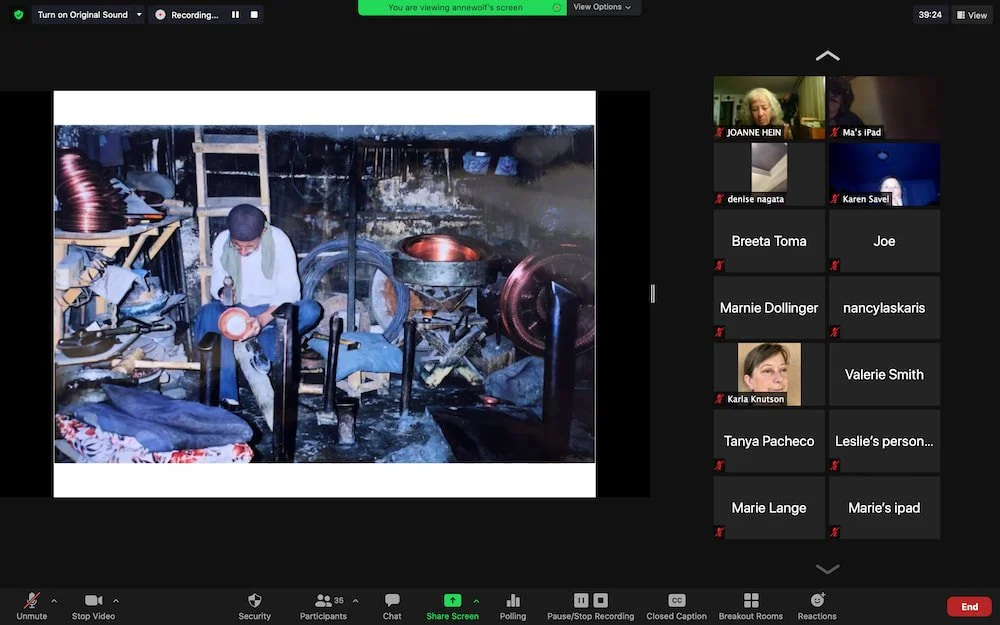The image size is (1000, 625).
Task: Click muted mic icon on Tanya Pacheco tile
Action: point(719,466)
